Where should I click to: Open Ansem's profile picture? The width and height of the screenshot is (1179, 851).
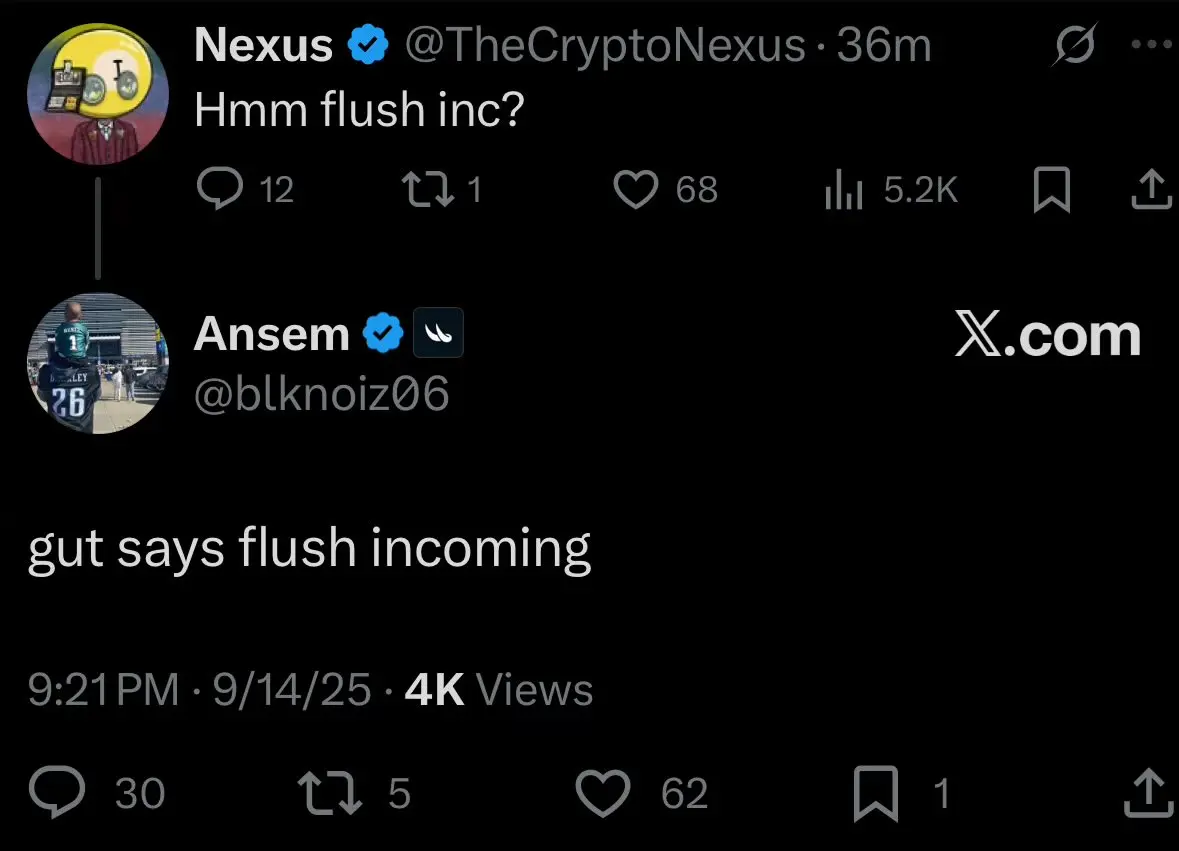[98, 363]
